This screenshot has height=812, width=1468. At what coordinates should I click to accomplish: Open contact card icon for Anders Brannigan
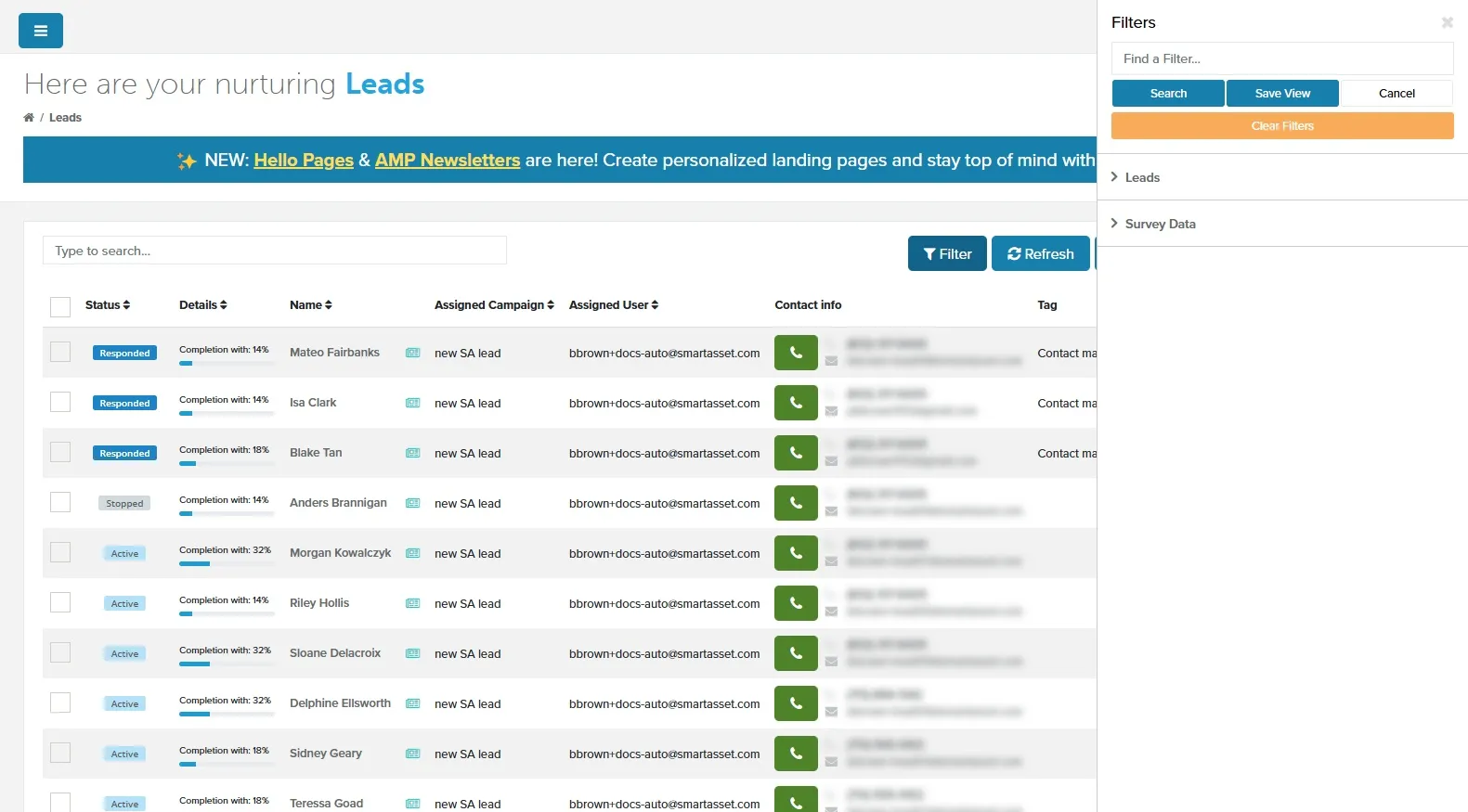(413, 503)
